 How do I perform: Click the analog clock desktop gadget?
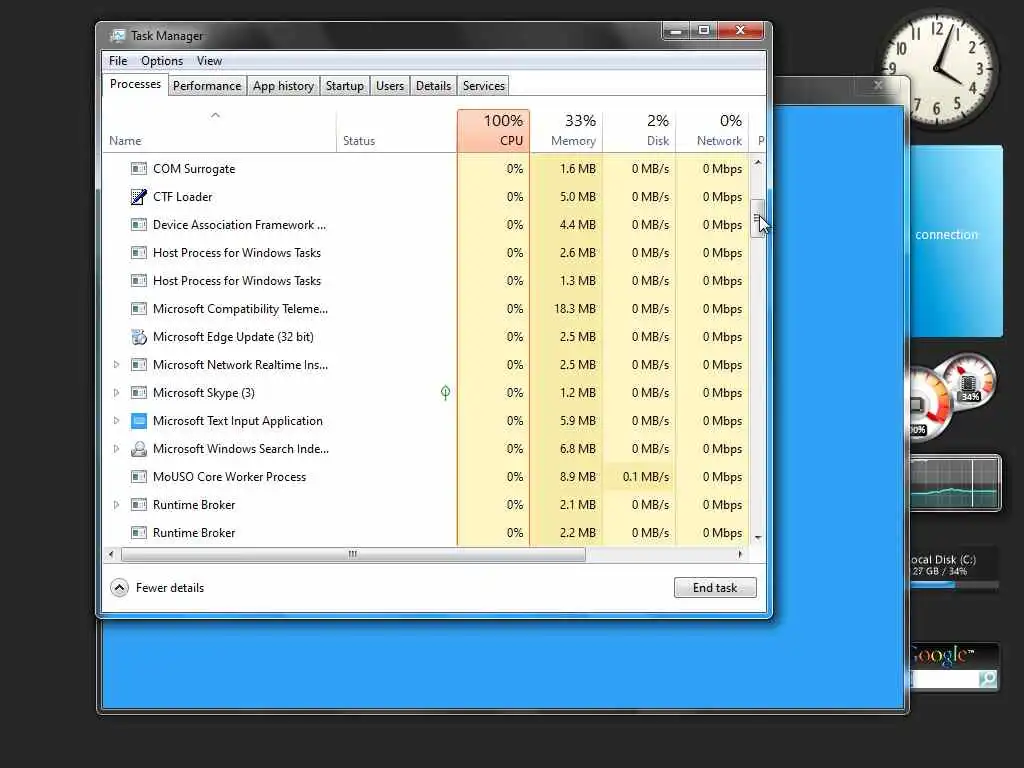[940, 70]
